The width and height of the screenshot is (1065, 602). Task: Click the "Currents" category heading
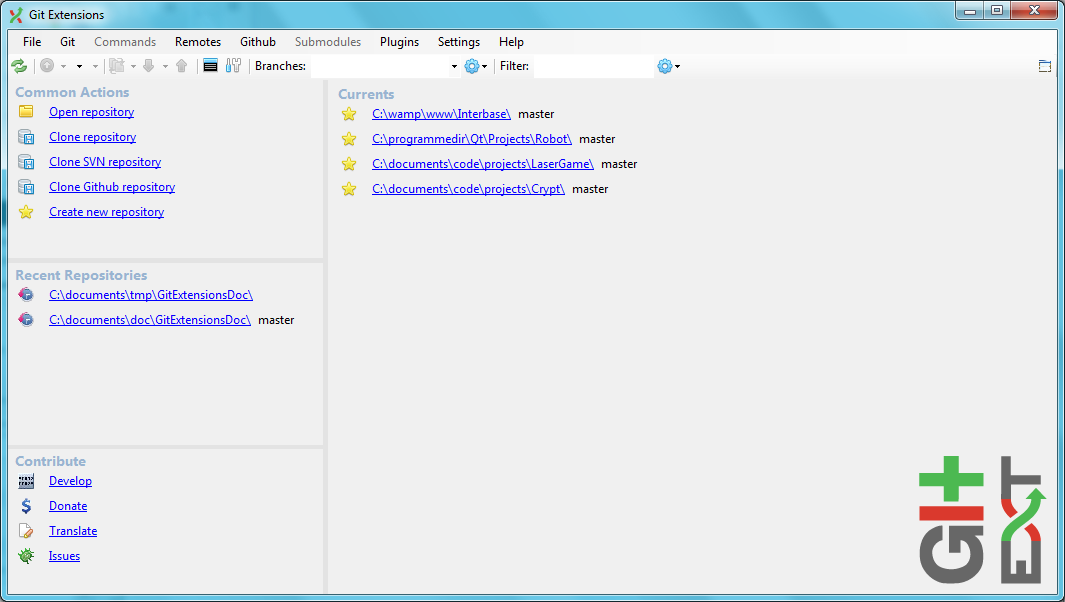click(366, 94)
